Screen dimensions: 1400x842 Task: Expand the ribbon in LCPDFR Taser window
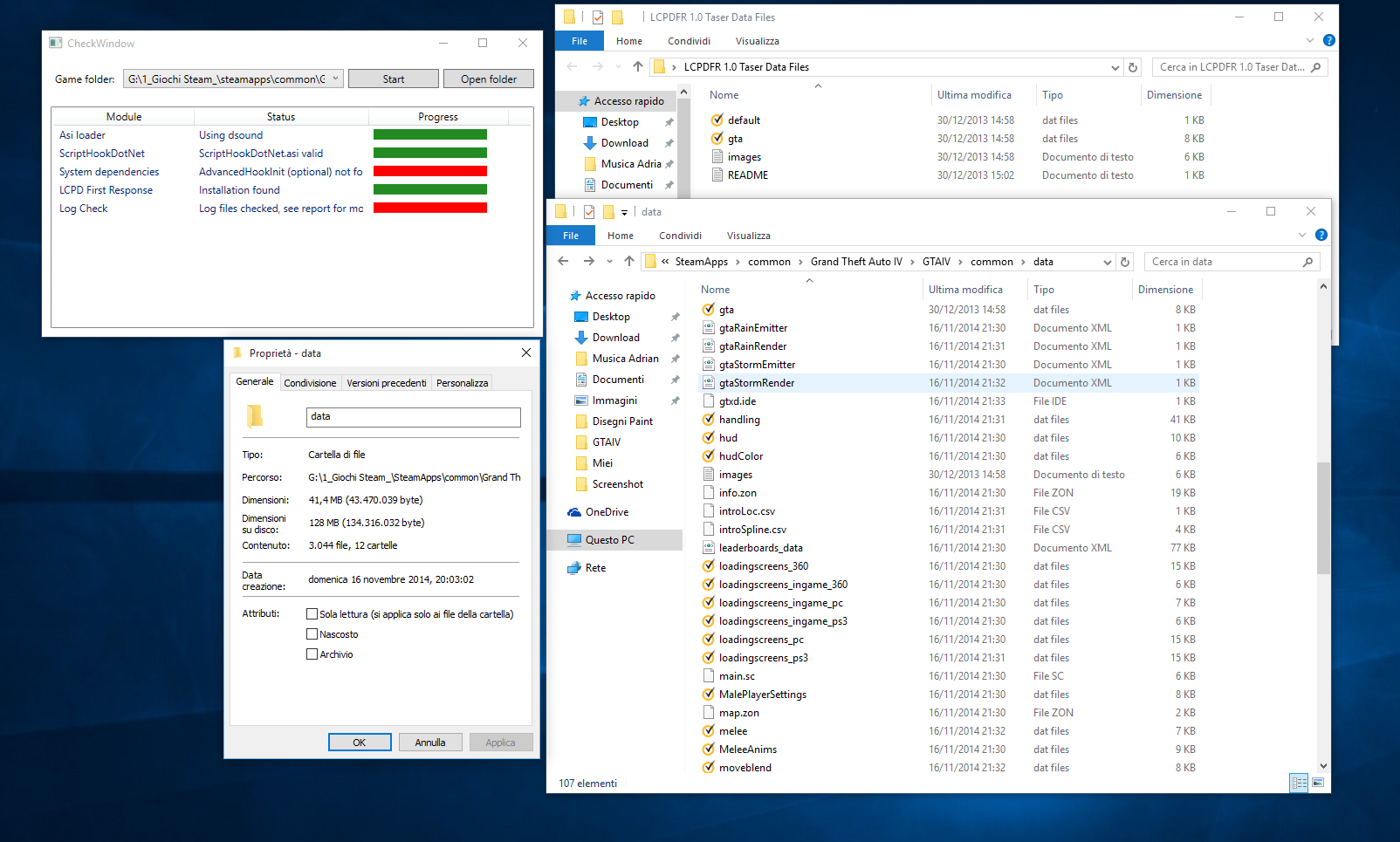pyautogui.click(x=1309, y=41)
